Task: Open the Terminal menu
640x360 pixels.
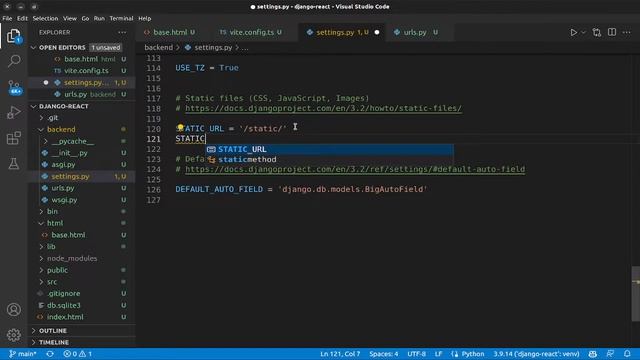Action: [121, 18]
